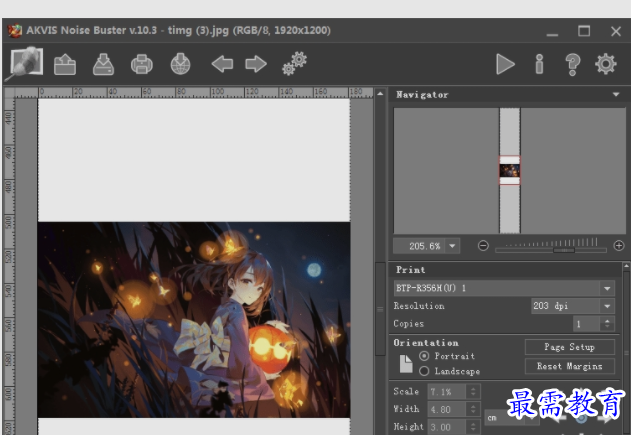Click the Reset Margins button

point(569,366)
